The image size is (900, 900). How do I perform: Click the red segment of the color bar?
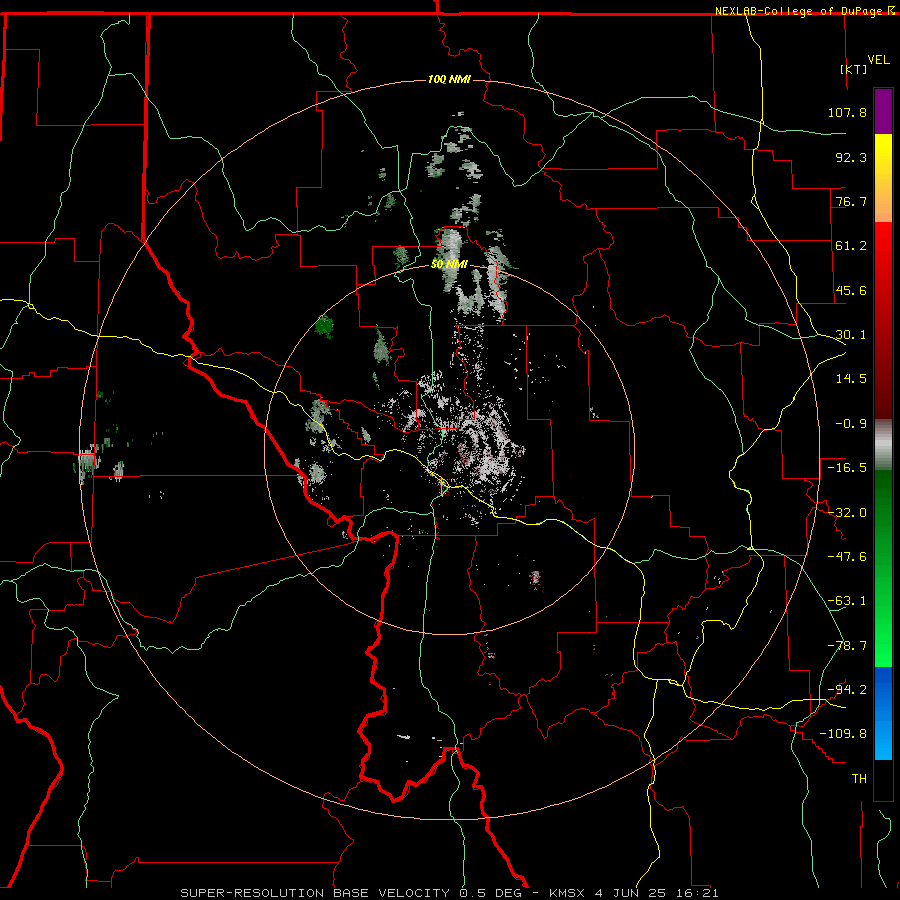point(883,320)
